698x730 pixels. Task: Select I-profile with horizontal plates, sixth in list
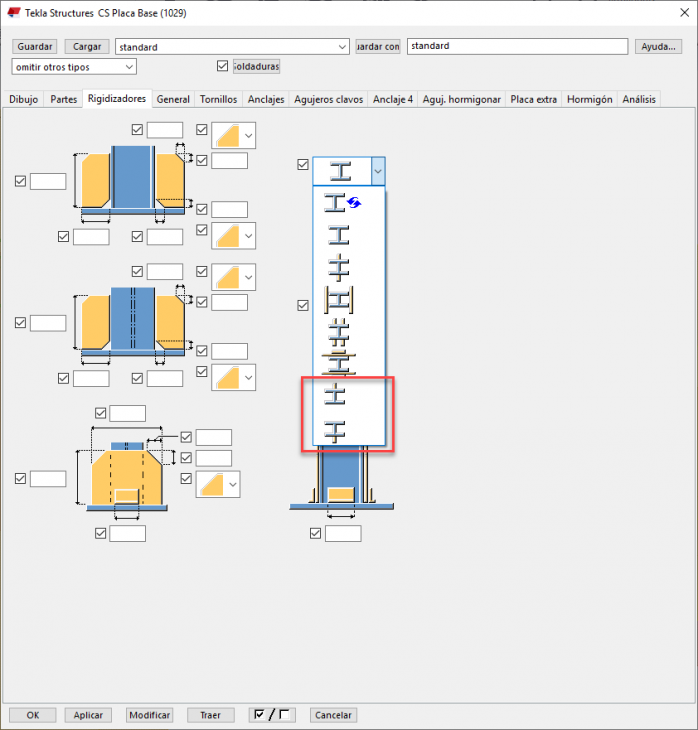[339, 361]
